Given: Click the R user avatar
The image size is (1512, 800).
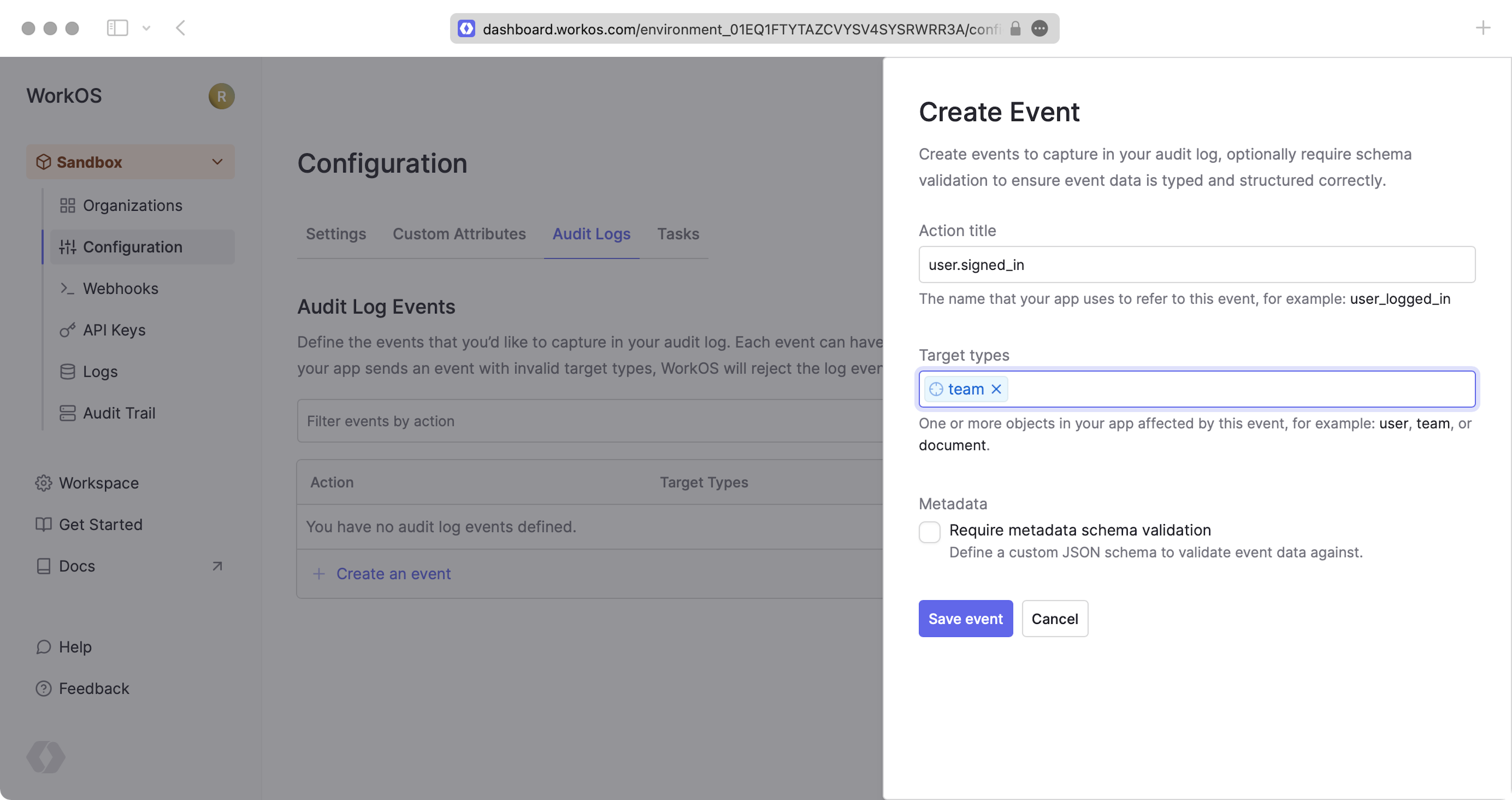Looking at the screenshot, I should pyautogui.click(x=221, y=97).
